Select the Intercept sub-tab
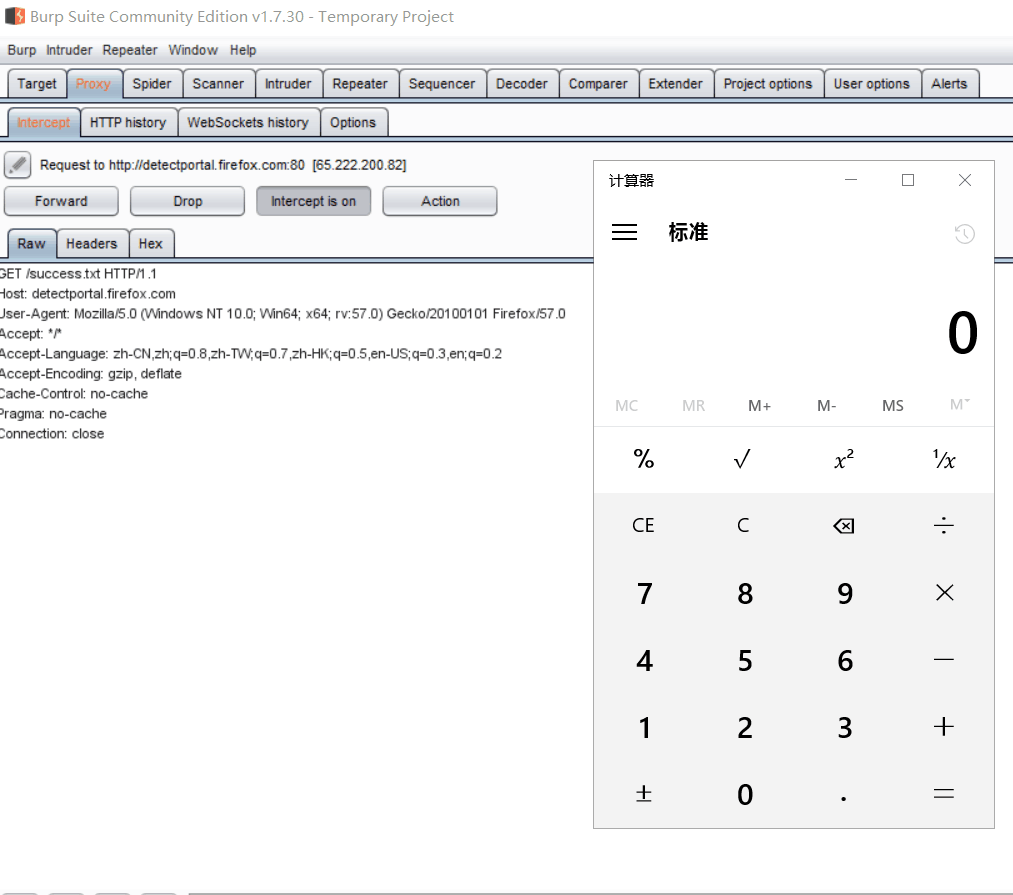Screen dimensions: 1013x895 (44, 123)
